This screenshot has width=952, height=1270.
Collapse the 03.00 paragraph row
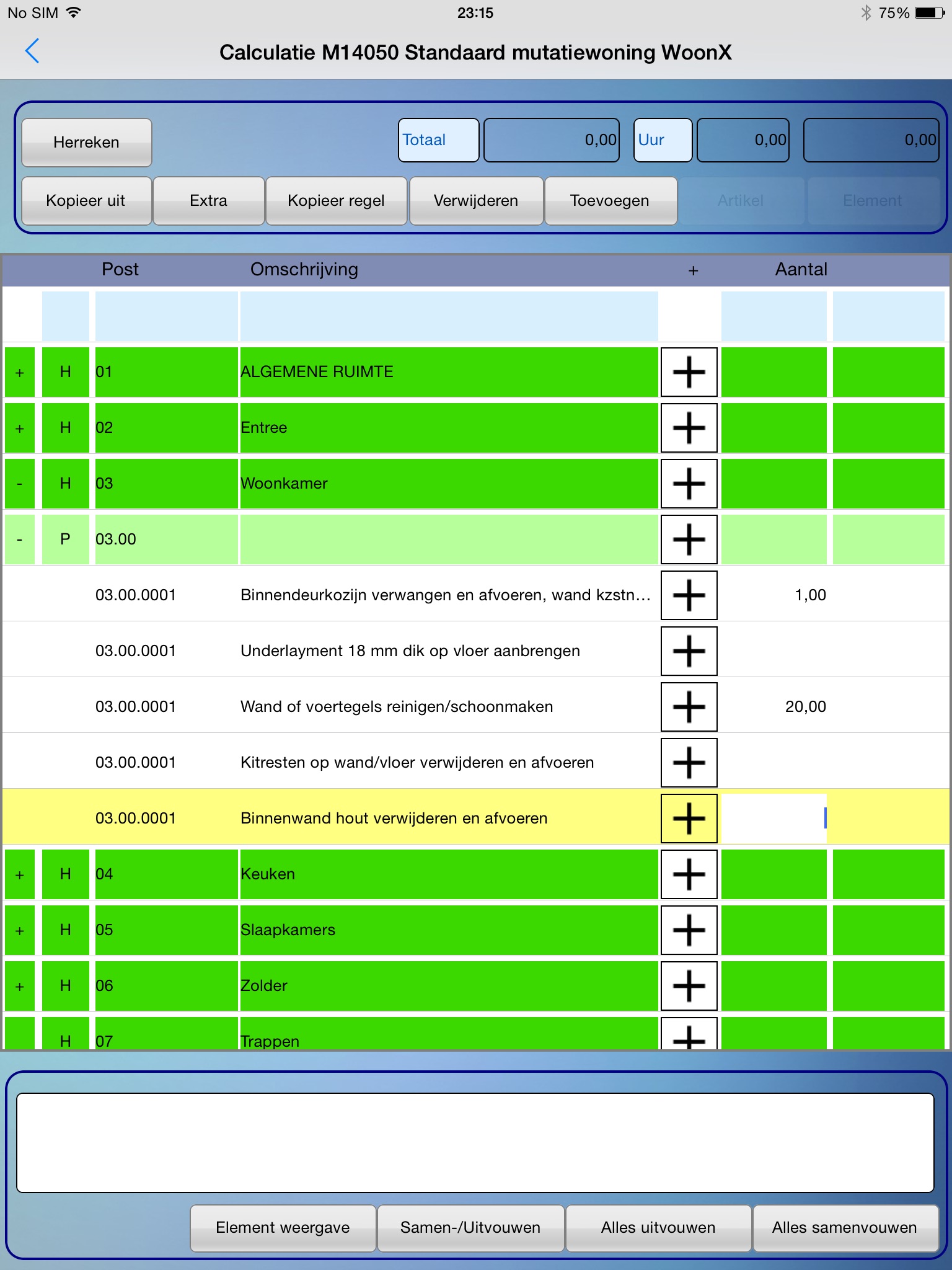point(20,540)
